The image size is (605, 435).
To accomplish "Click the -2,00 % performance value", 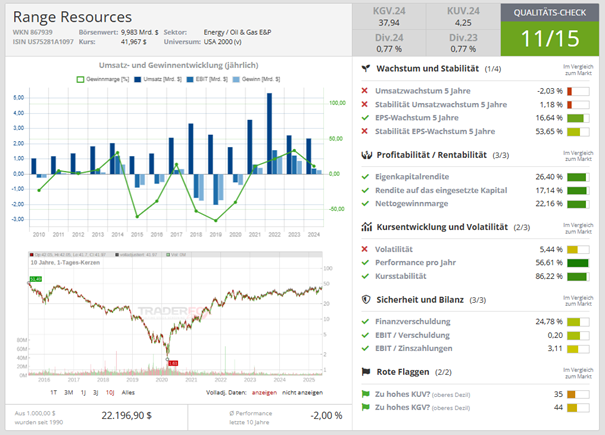I will click(326, 416).
